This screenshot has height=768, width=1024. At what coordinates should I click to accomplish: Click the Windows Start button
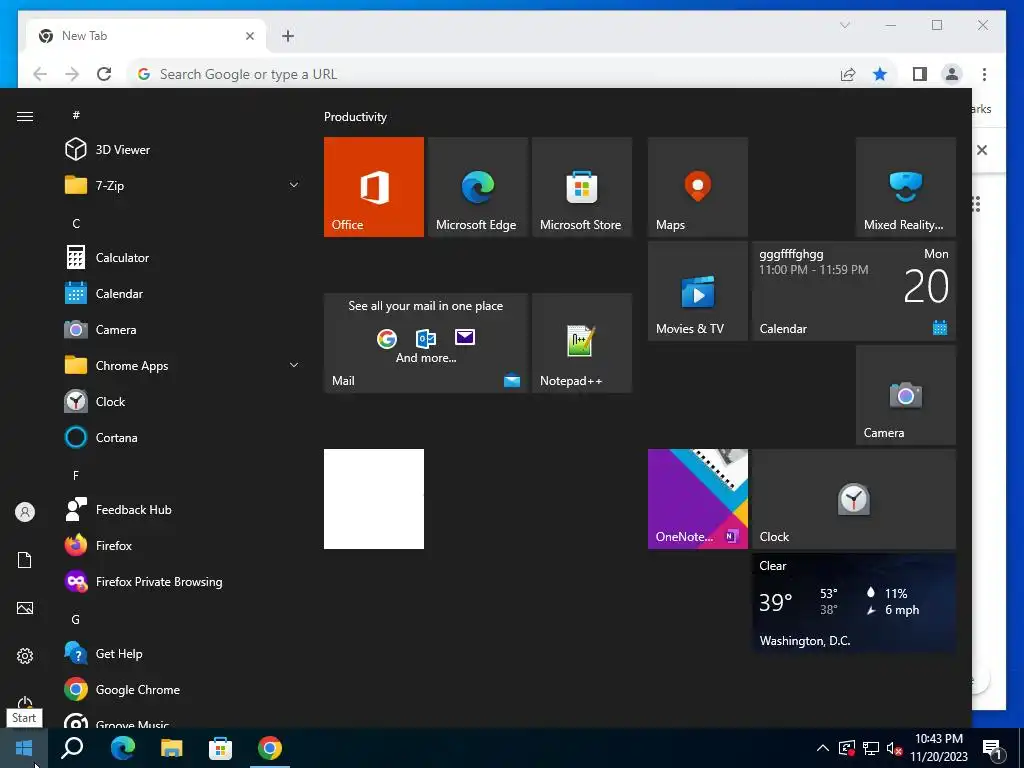point(24,748)
